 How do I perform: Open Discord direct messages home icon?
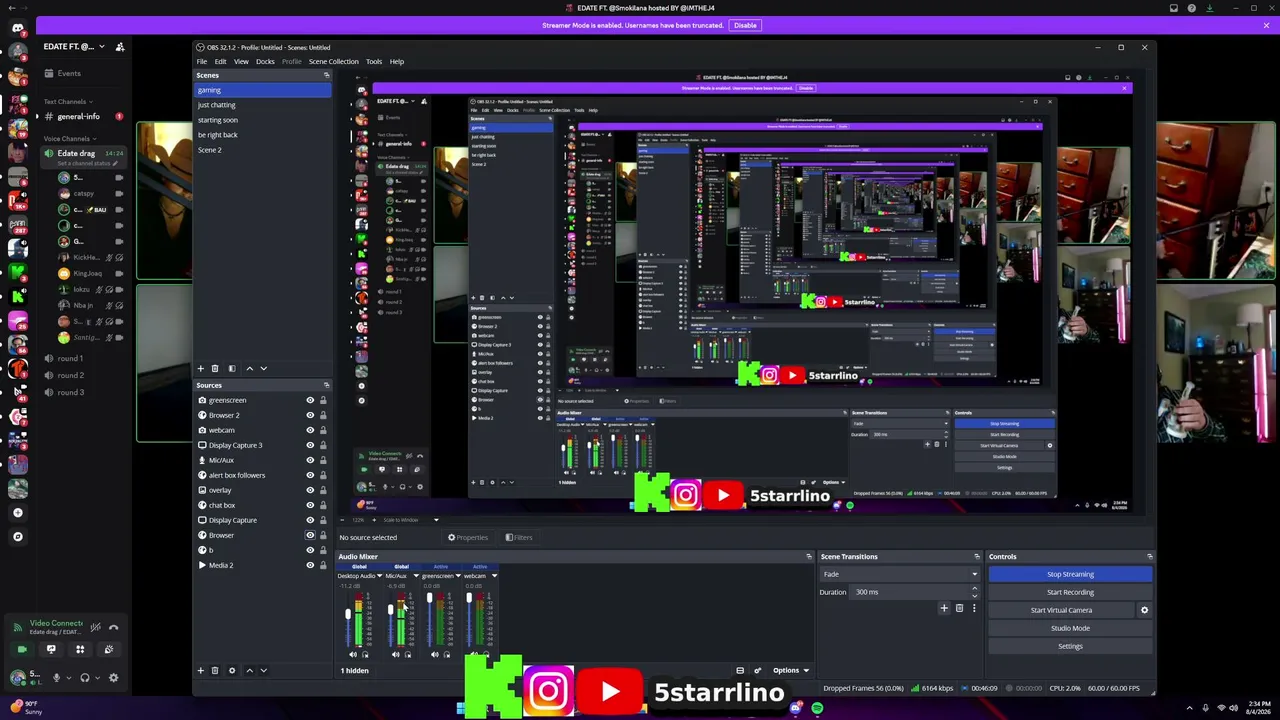(x=17, y=28)
